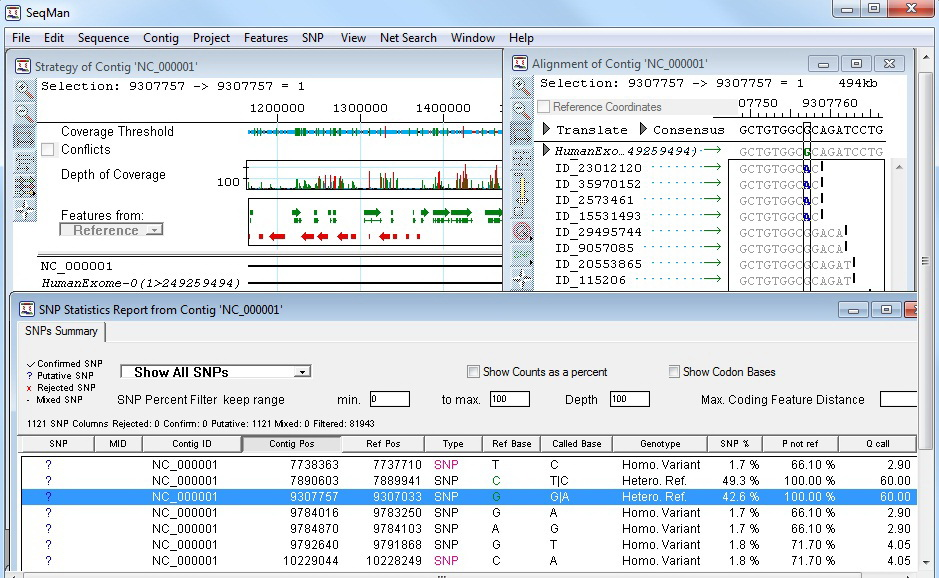
Task: Click the Q call column header
Action: tap(877, 444)
